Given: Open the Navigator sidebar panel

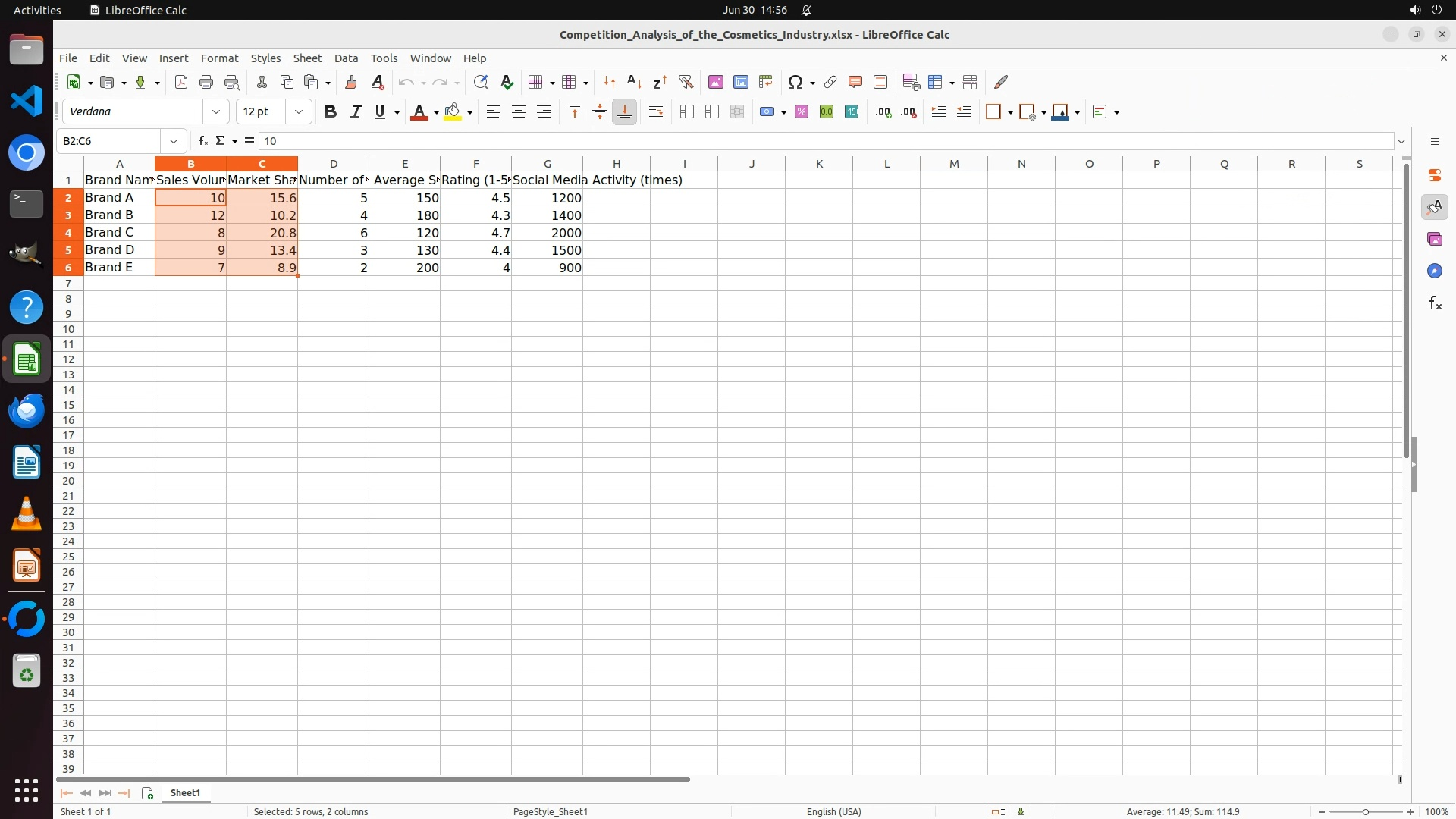Looking at the screenshot, I should (1434, 271).
